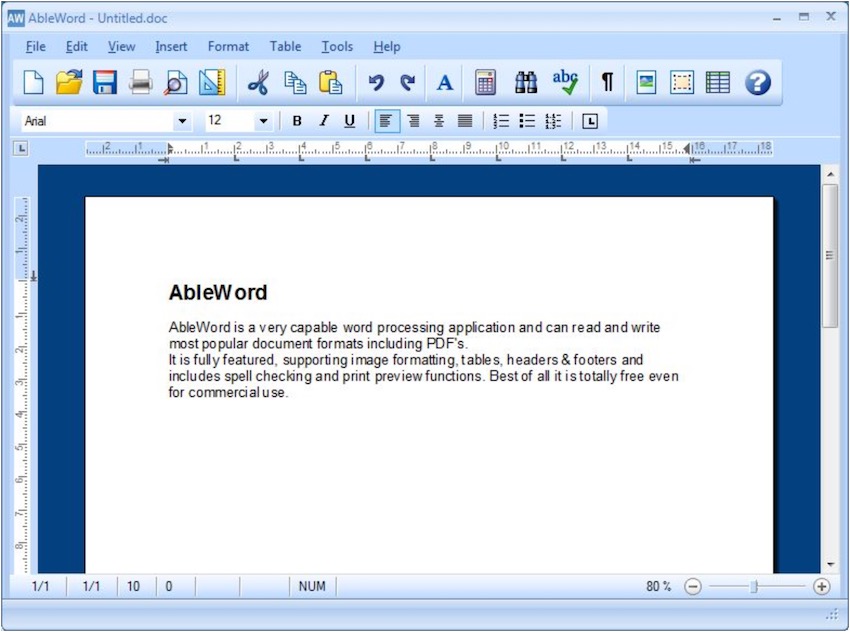Apply the numbered list style
Viewport: 850px width, 632px height.
click(x=500, y=120)
